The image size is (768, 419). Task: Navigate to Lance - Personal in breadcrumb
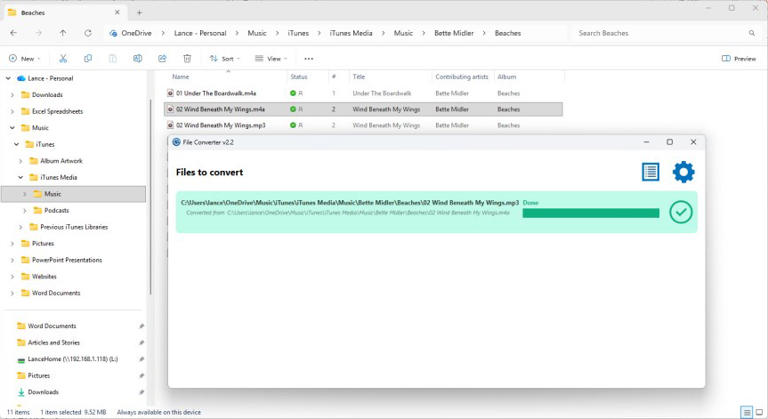click(200, 33)
